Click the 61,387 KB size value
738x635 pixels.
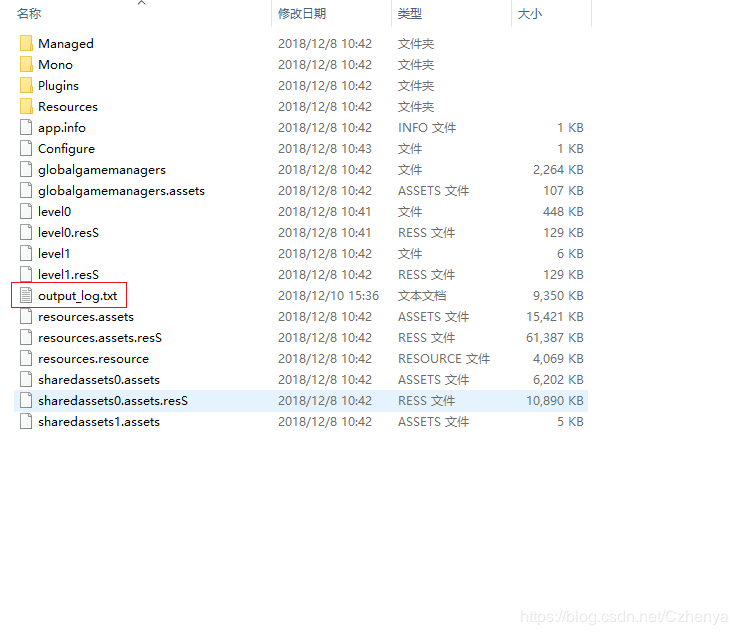pos(555,338)
